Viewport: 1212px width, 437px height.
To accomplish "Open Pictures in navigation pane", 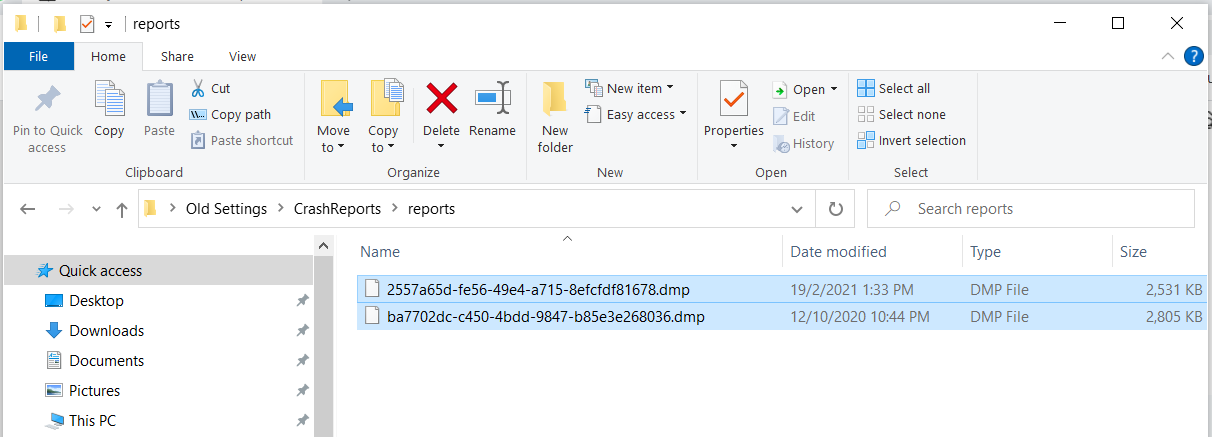I will (x=94, y=390).
